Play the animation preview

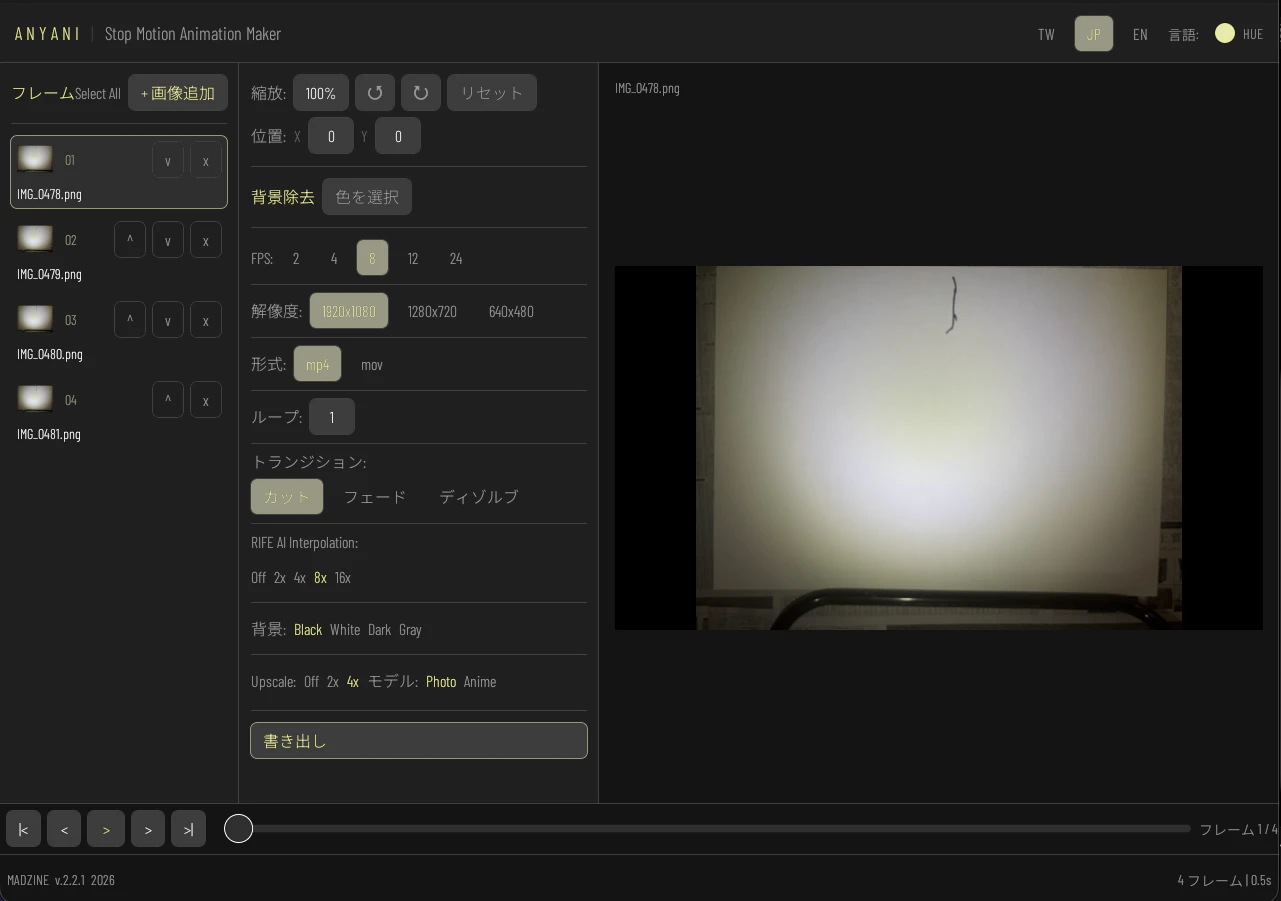(106, 829)
